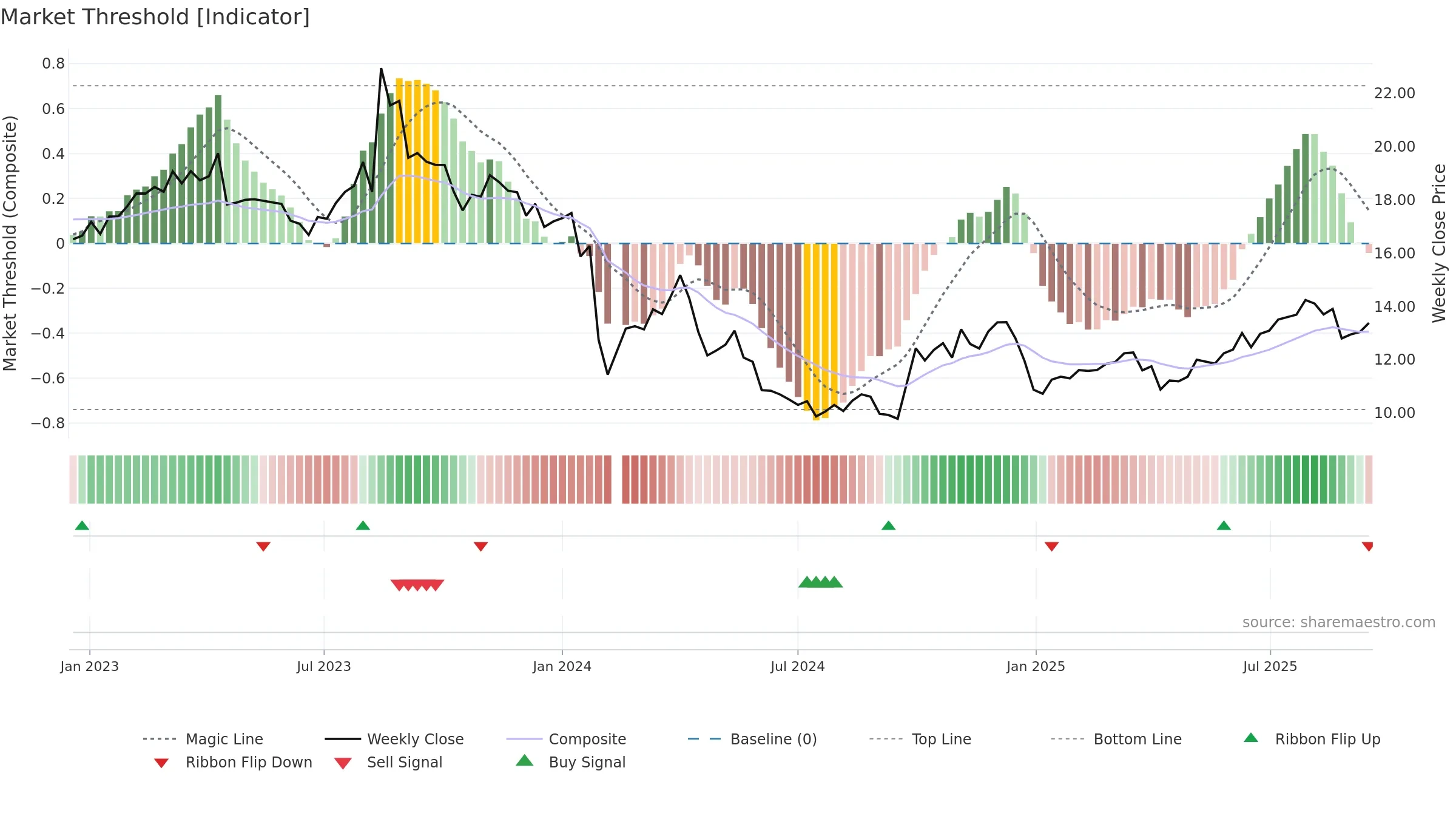Click the gap in the ribbon strip after Jan 2024
Image resolution: width=1456 pixels, height=819 pixels.
(x=617, y=479)
